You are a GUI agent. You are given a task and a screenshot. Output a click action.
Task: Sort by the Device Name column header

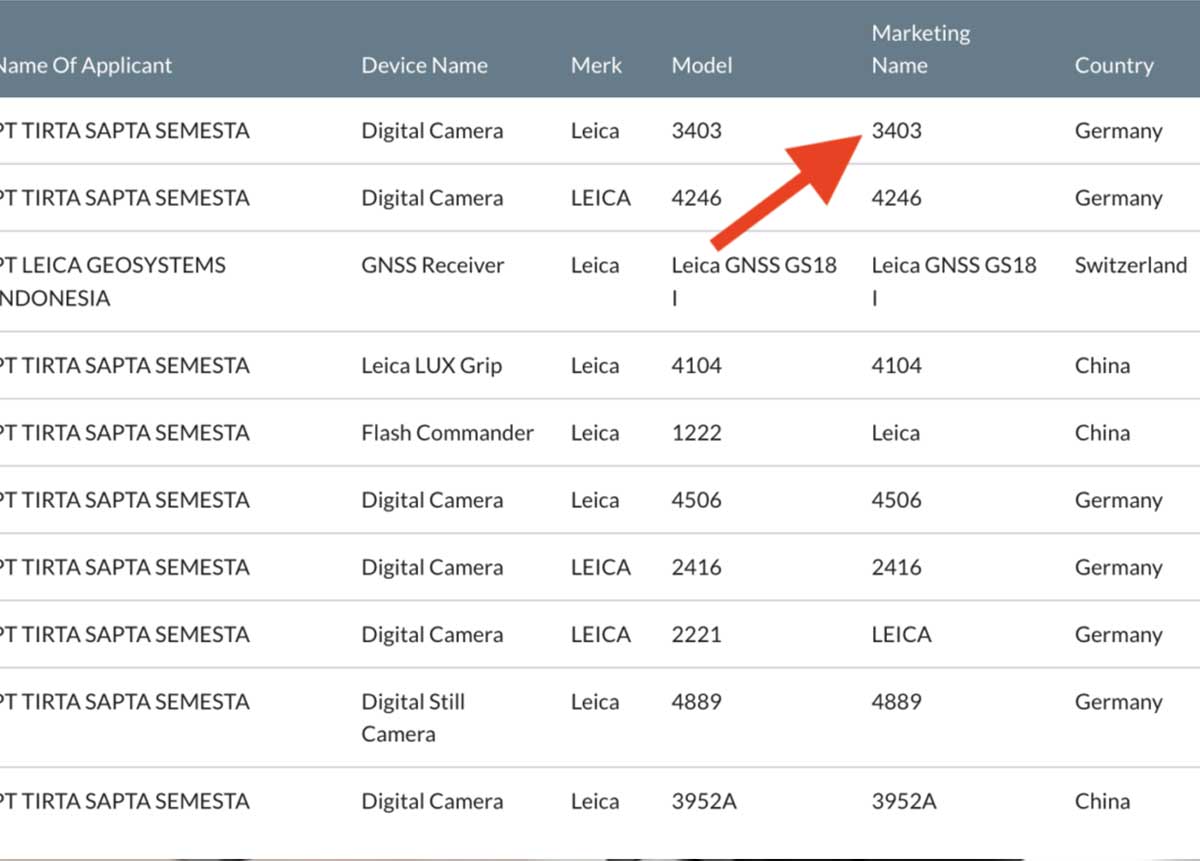424,66
